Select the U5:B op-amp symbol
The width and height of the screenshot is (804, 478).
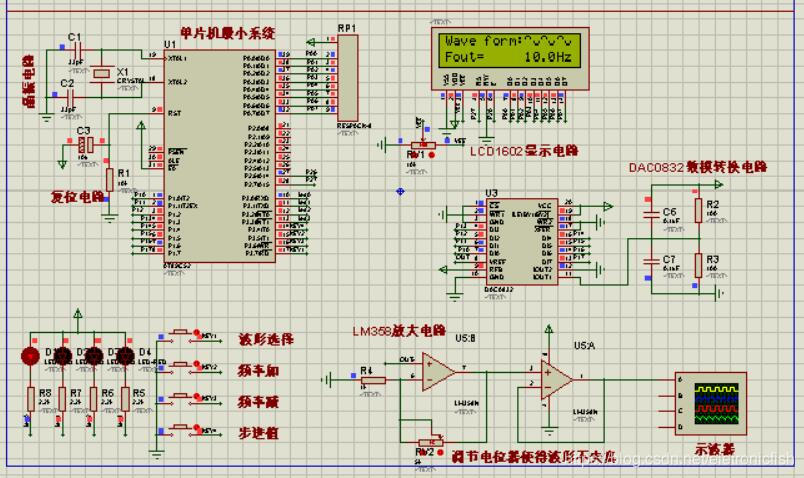[x=439, y=372]
